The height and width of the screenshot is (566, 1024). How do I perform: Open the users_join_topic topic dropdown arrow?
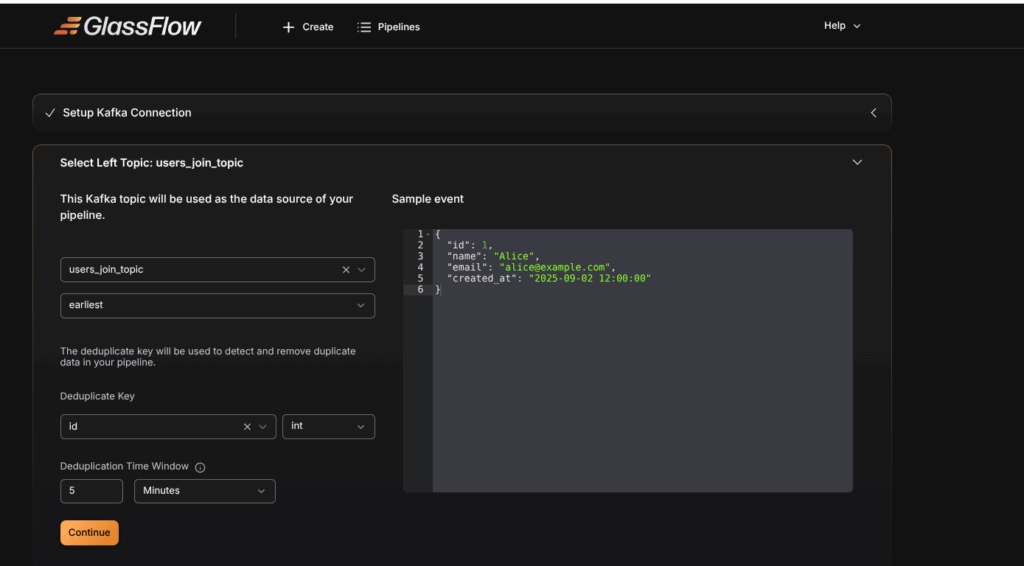(x=362, y=270)
